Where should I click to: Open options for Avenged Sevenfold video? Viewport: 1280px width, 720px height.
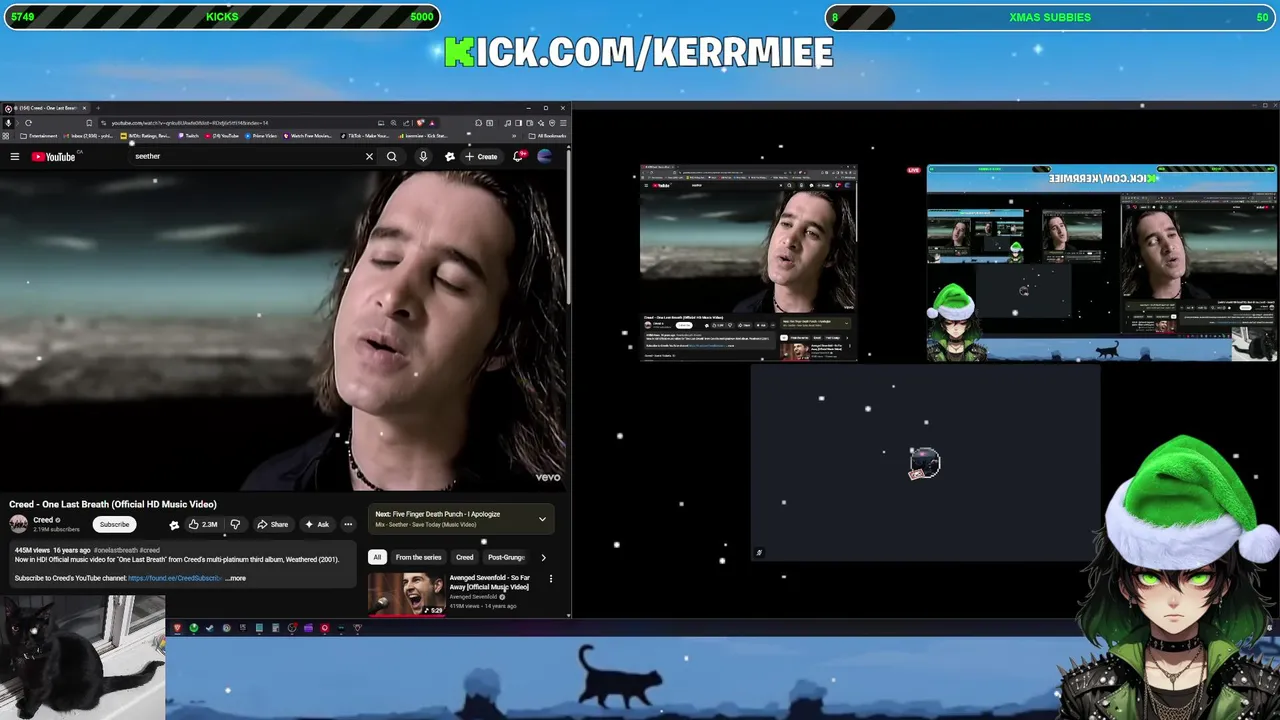tap(550, 578)
